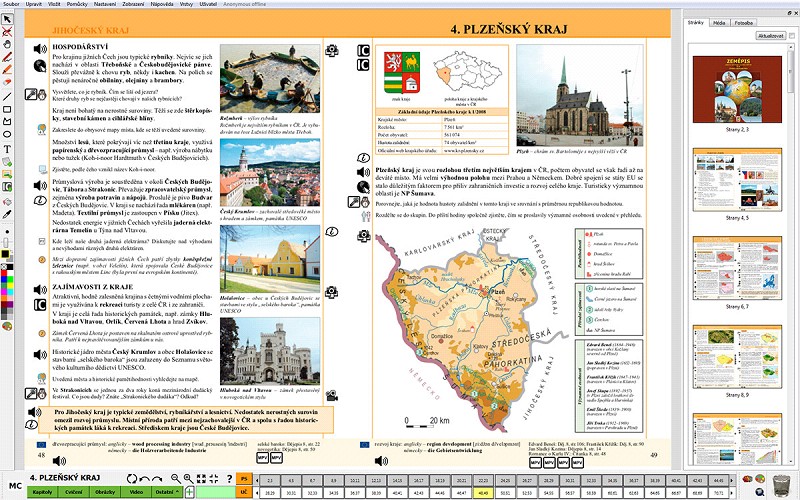Screen dimensions: 800x500
Task: Shrink view with collapse arrows icon
Action: 214,479
